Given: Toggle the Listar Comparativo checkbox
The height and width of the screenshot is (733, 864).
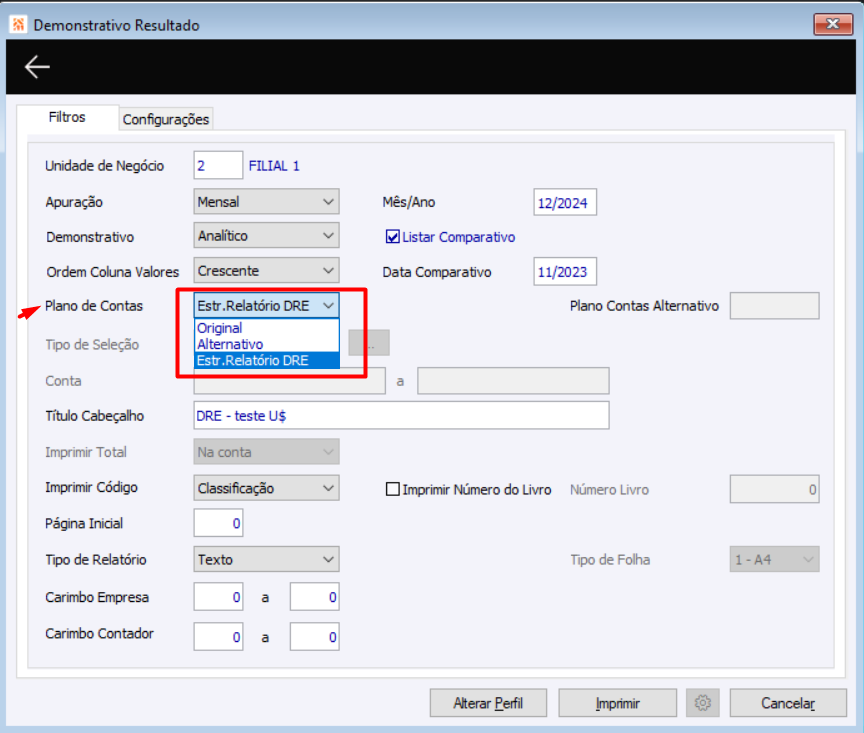Looking at the screenshot, I should click(x=392, y=237).
